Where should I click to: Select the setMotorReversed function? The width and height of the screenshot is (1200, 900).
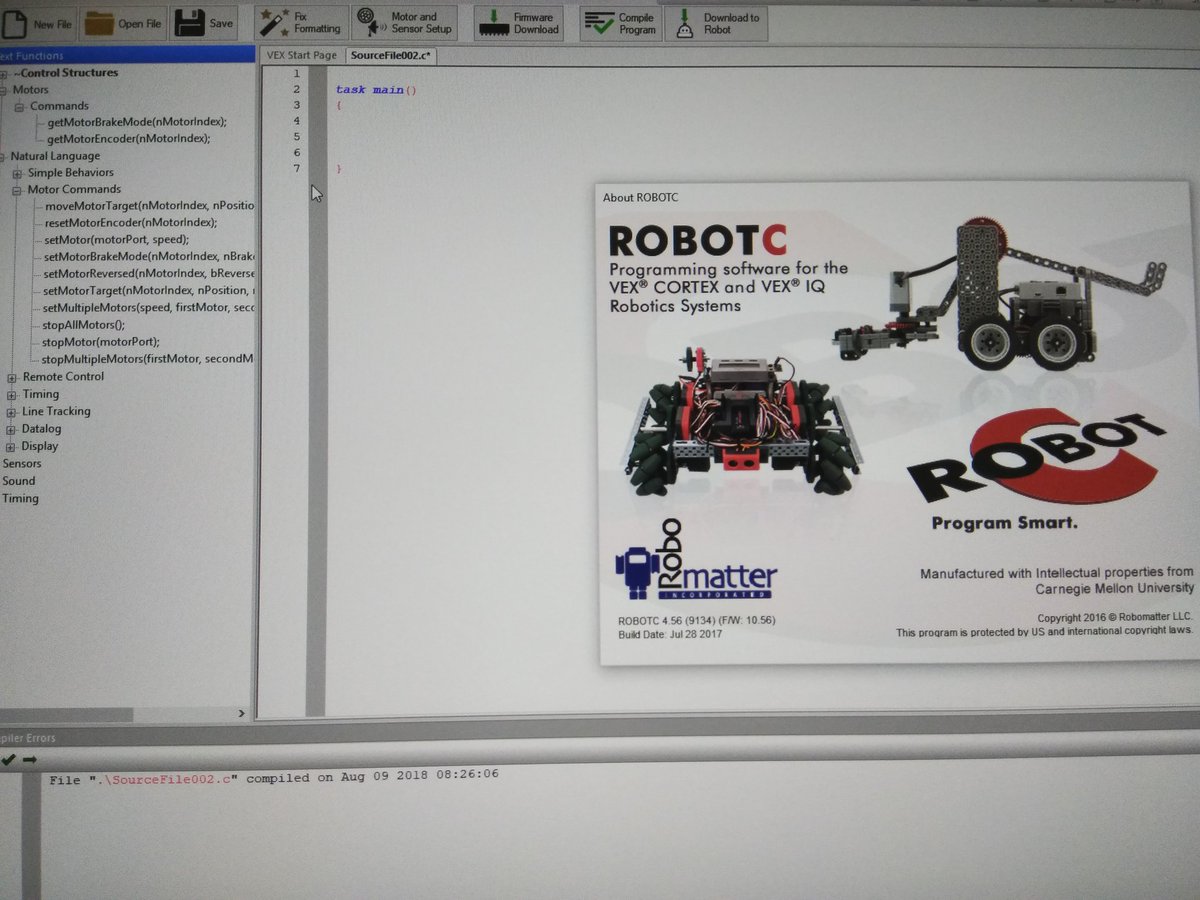click(149, 273)
